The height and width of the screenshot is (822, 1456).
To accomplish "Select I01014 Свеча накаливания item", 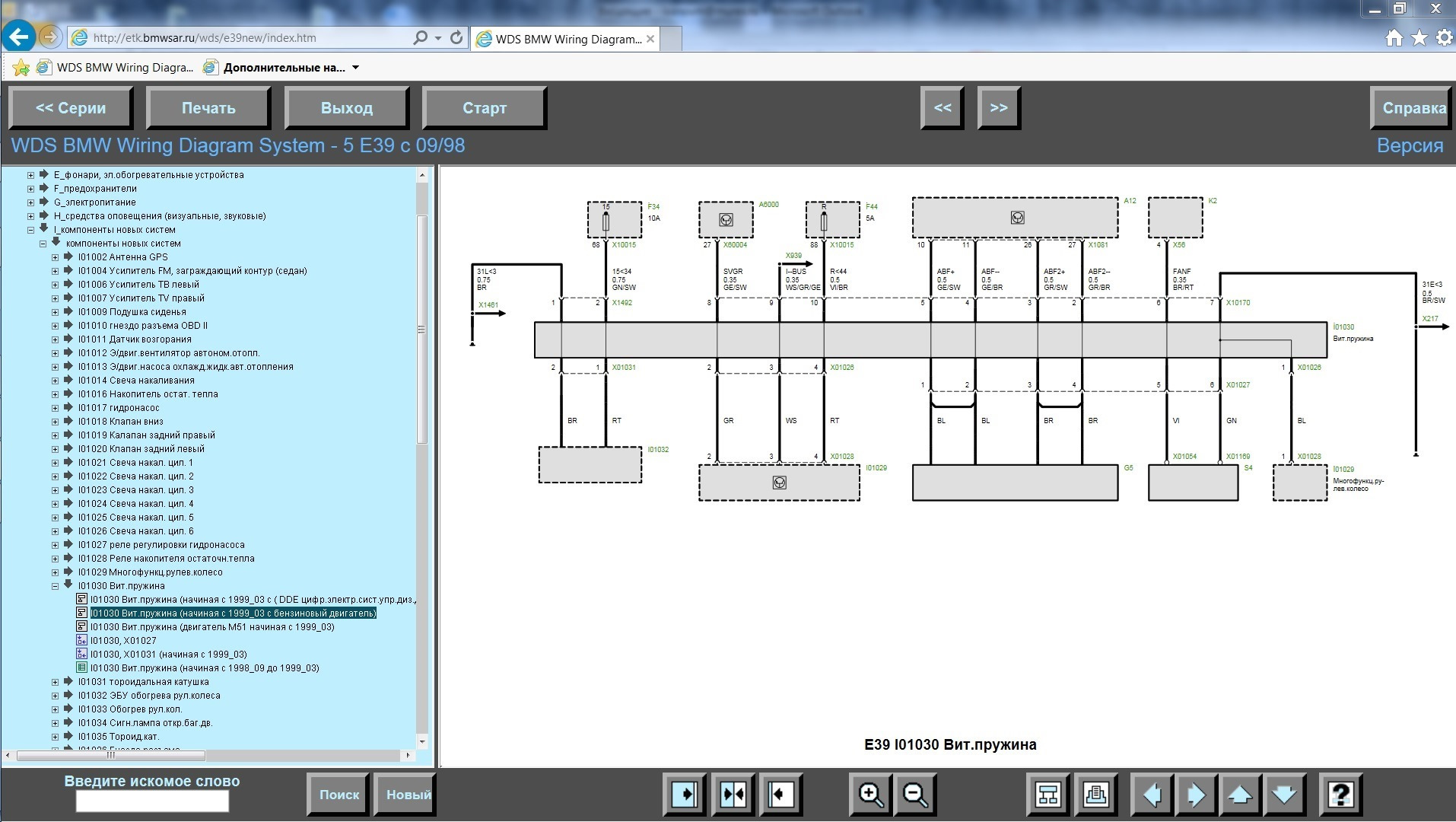I will click(x=136, y=381).
